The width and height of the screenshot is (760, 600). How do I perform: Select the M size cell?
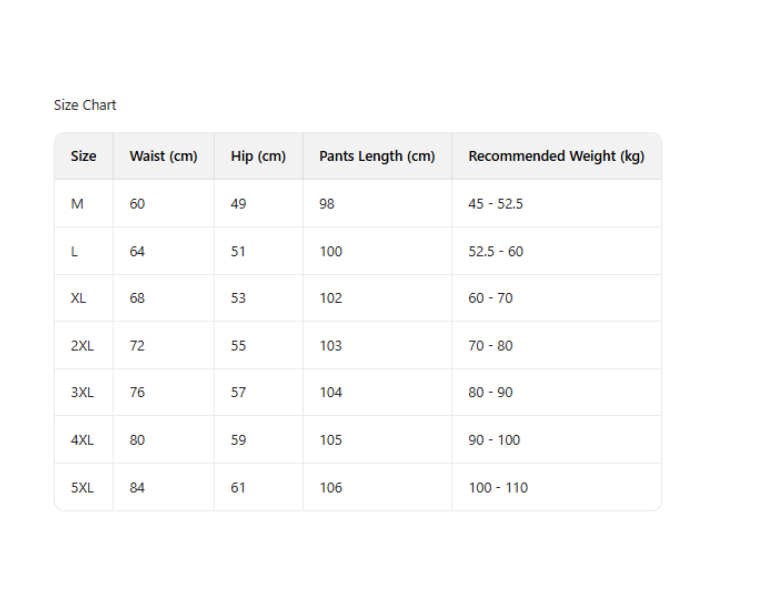77,204
